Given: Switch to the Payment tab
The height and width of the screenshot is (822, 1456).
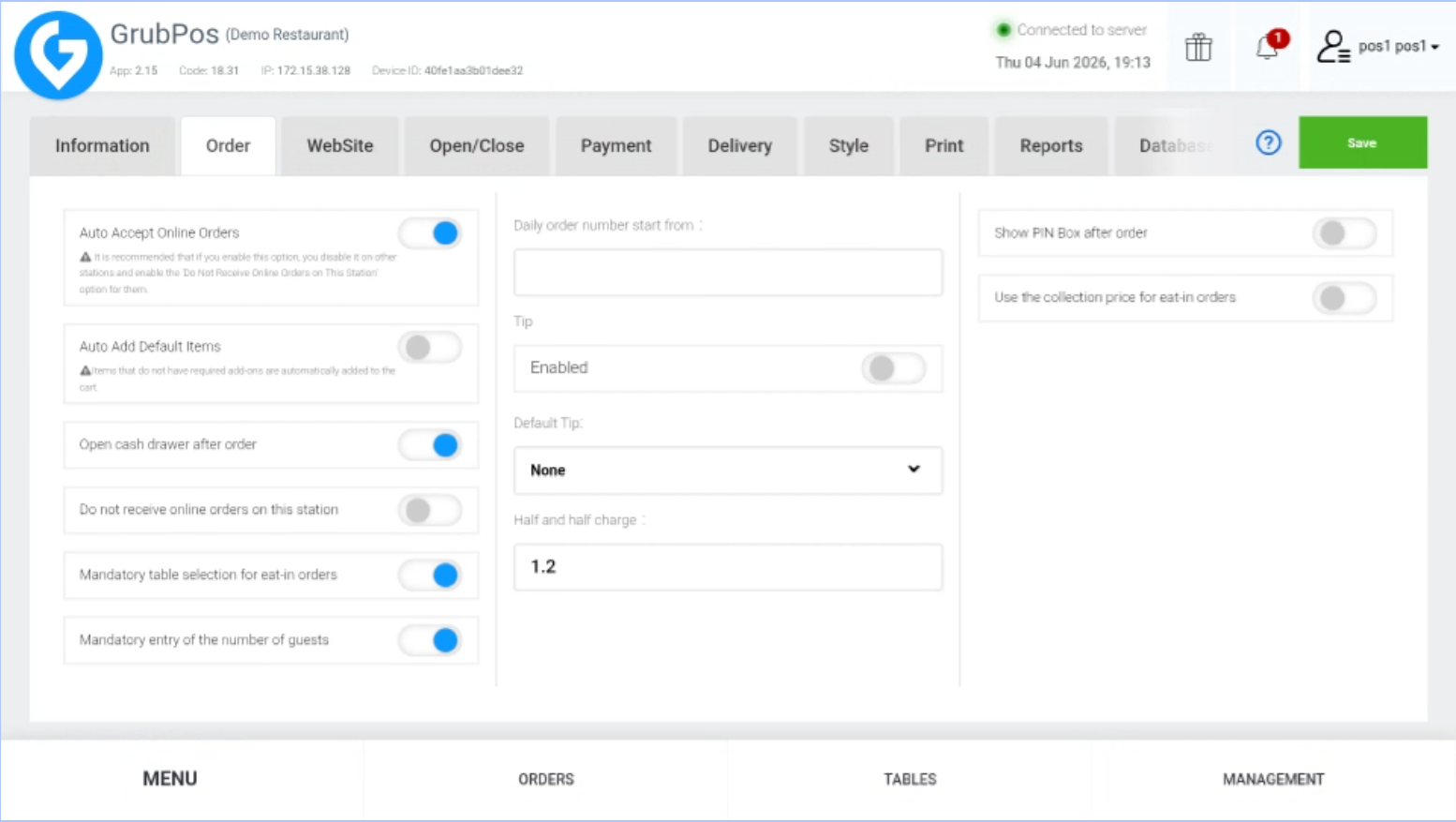Looking at the screenshot, I should point(616,146).
